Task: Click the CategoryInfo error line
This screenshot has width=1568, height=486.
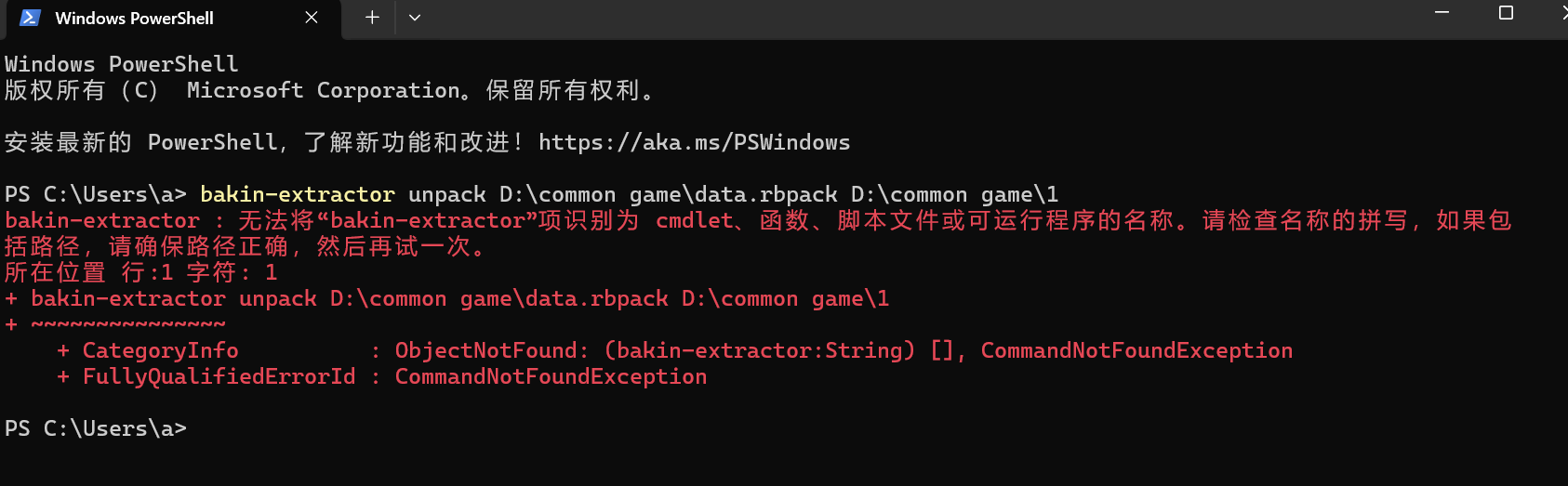Action: tap(674, 350)
